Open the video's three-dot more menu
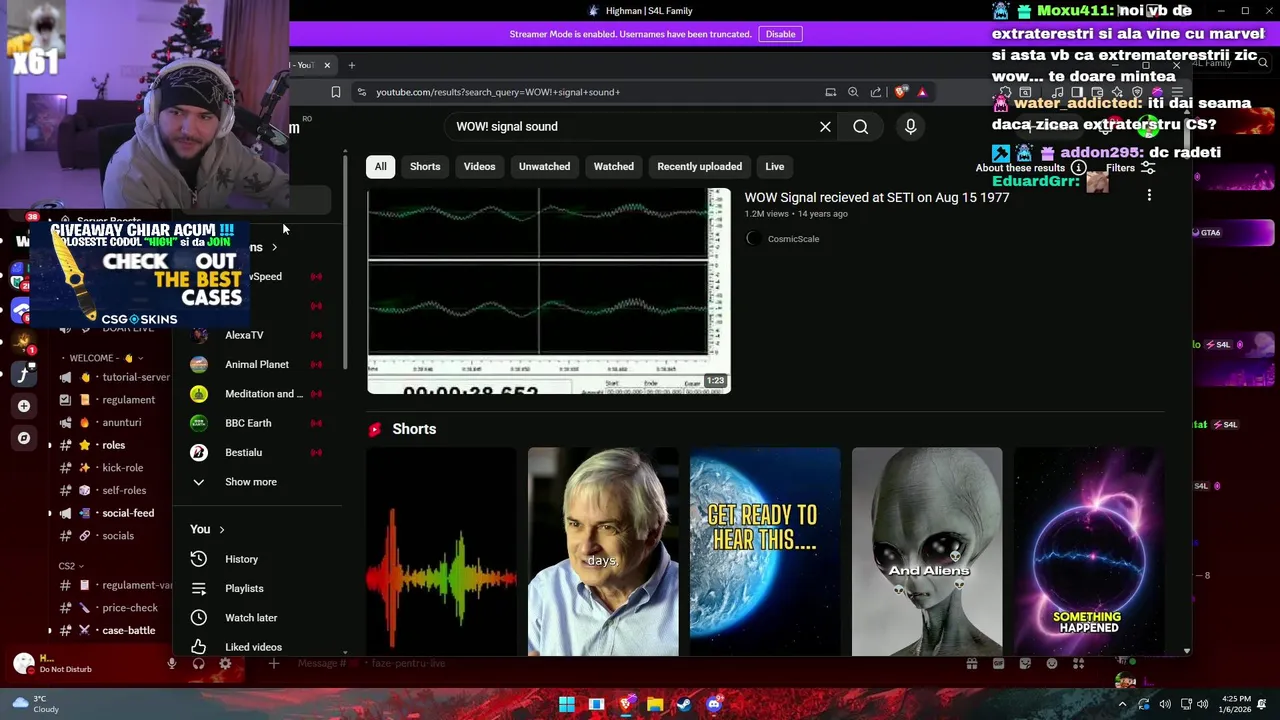This screenshot has width=1280, height=720. point(1149,197)
